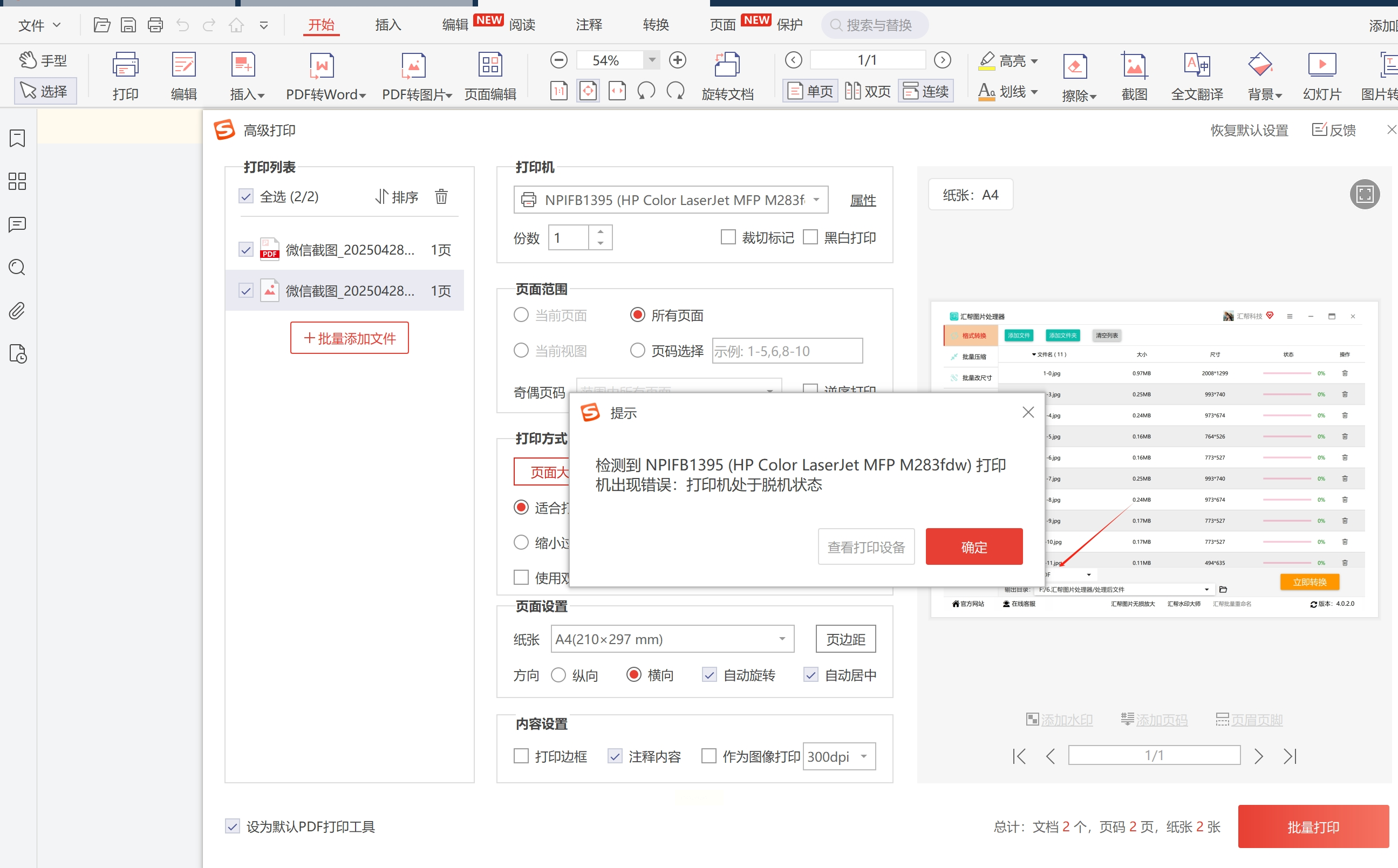Click the rotate document icon
Screen dimensions: 1398x868
tap(727, 65)
